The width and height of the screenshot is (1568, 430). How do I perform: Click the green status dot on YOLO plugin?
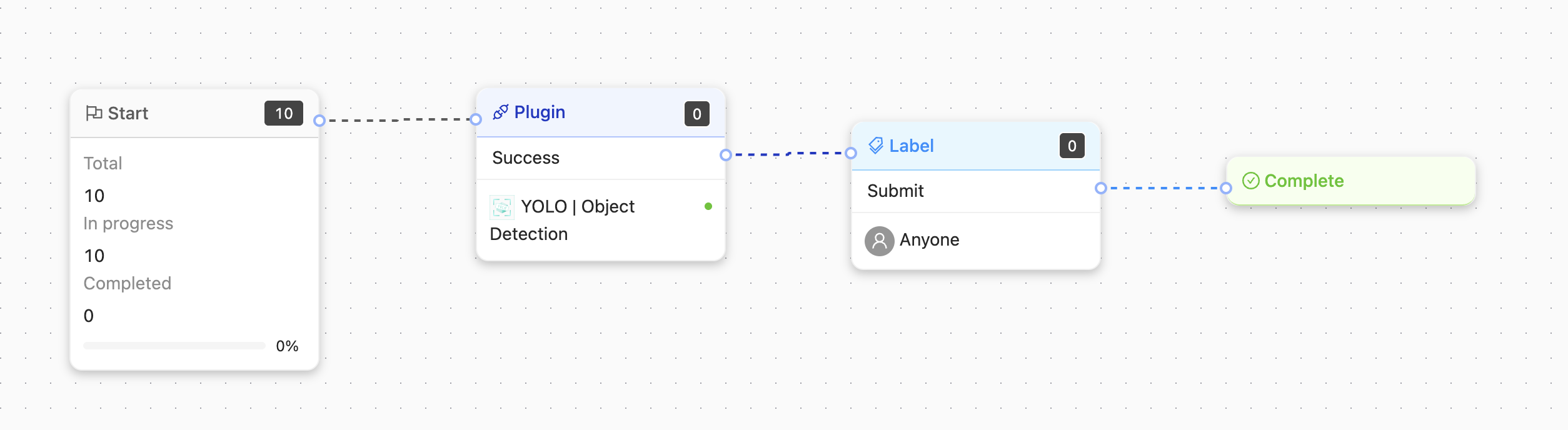point(708,206)
